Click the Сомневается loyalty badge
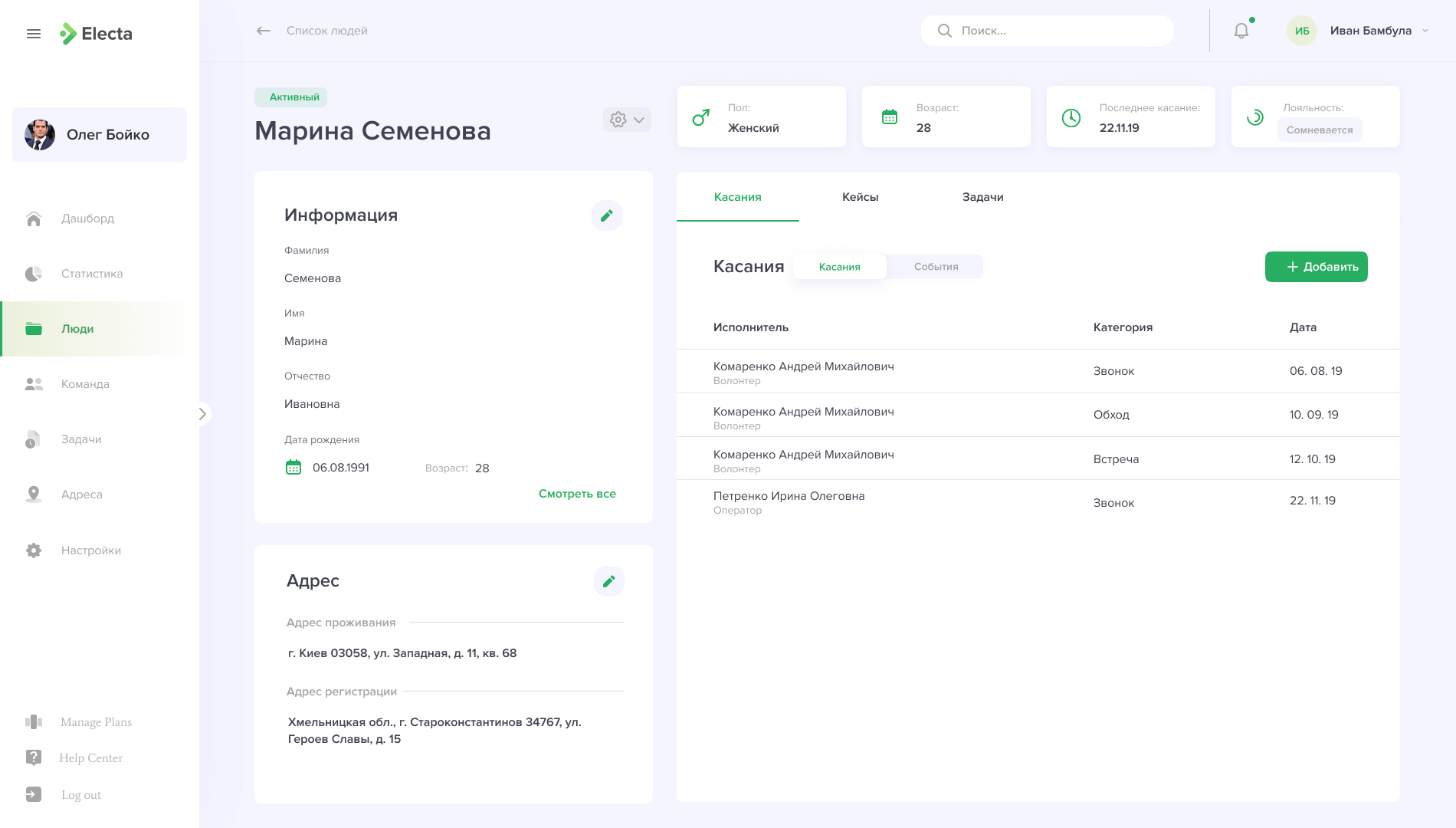The image size is (1456, 828). click(x=1319, y=130)
